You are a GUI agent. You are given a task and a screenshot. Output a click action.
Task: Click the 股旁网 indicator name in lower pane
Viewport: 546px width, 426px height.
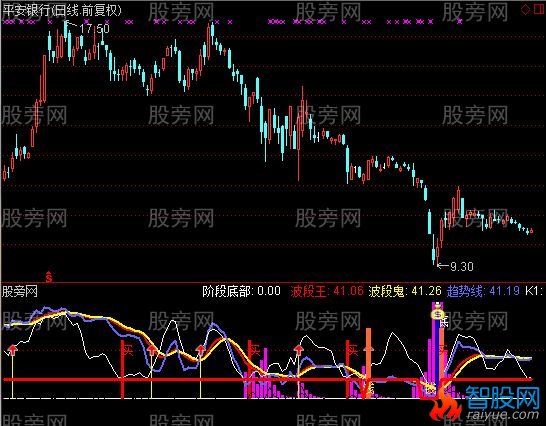[x=20, y=291]
